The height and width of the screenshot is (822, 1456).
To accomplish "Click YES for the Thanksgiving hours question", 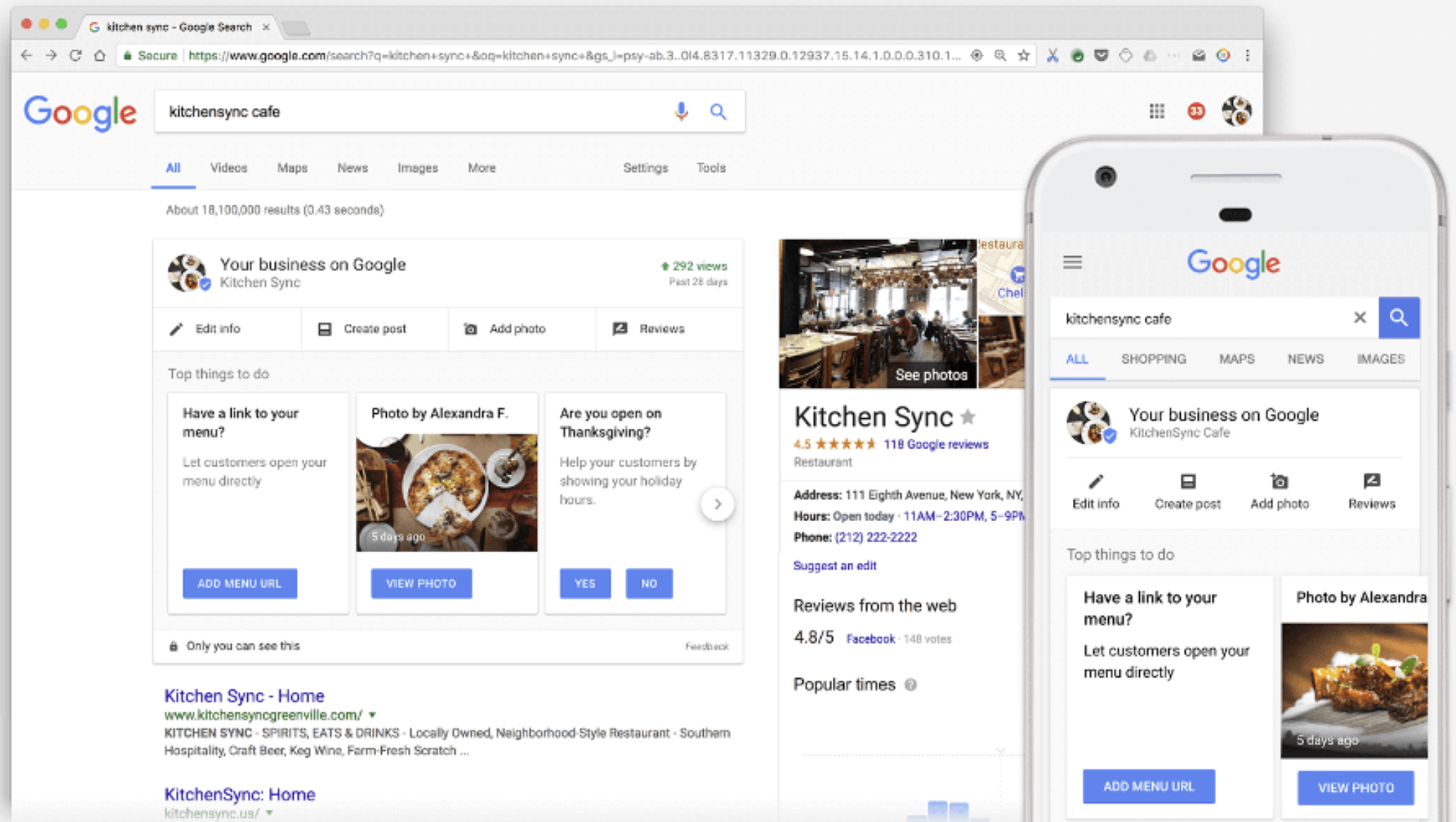I will tap(584, 583).
